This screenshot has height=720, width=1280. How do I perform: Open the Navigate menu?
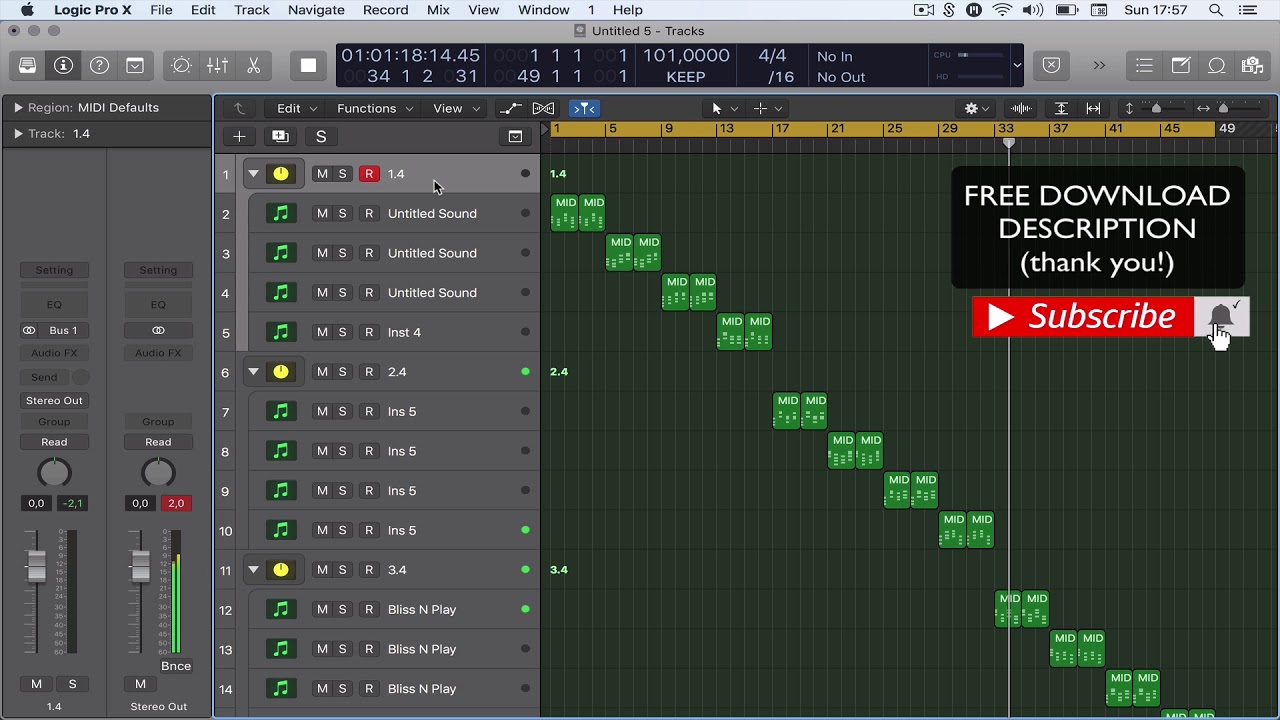(x=315, y=10)
